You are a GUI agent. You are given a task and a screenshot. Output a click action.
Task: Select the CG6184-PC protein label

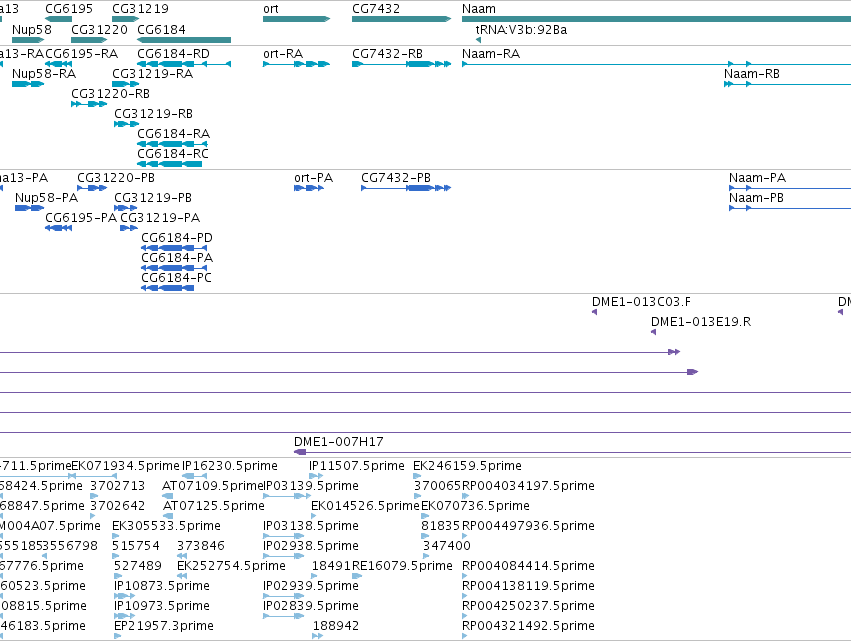[176, 278]
